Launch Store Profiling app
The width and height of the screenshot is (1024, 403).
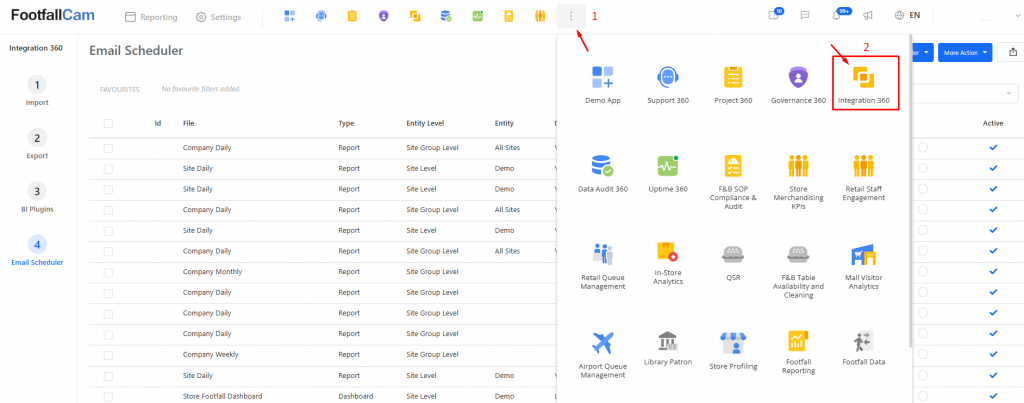tap(733, 351)
